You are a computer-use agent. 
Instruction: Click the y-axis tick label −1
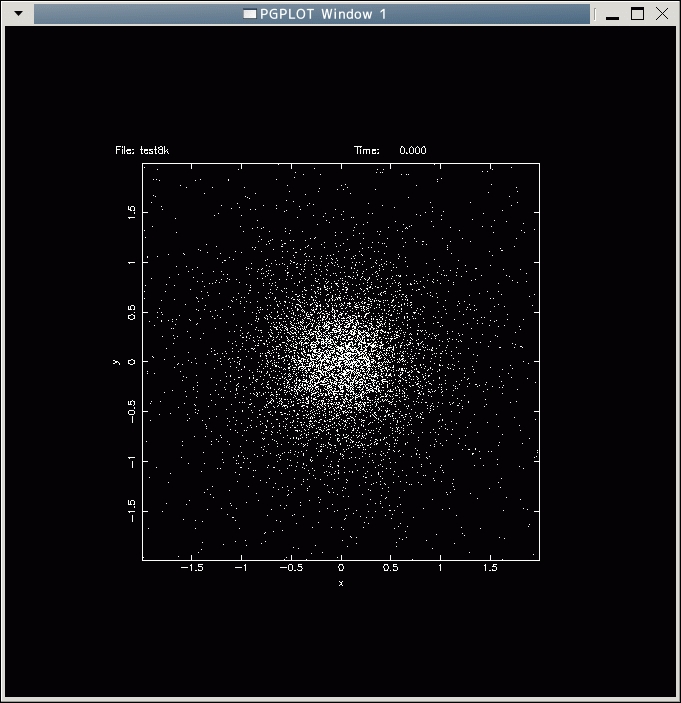point(130,461)
